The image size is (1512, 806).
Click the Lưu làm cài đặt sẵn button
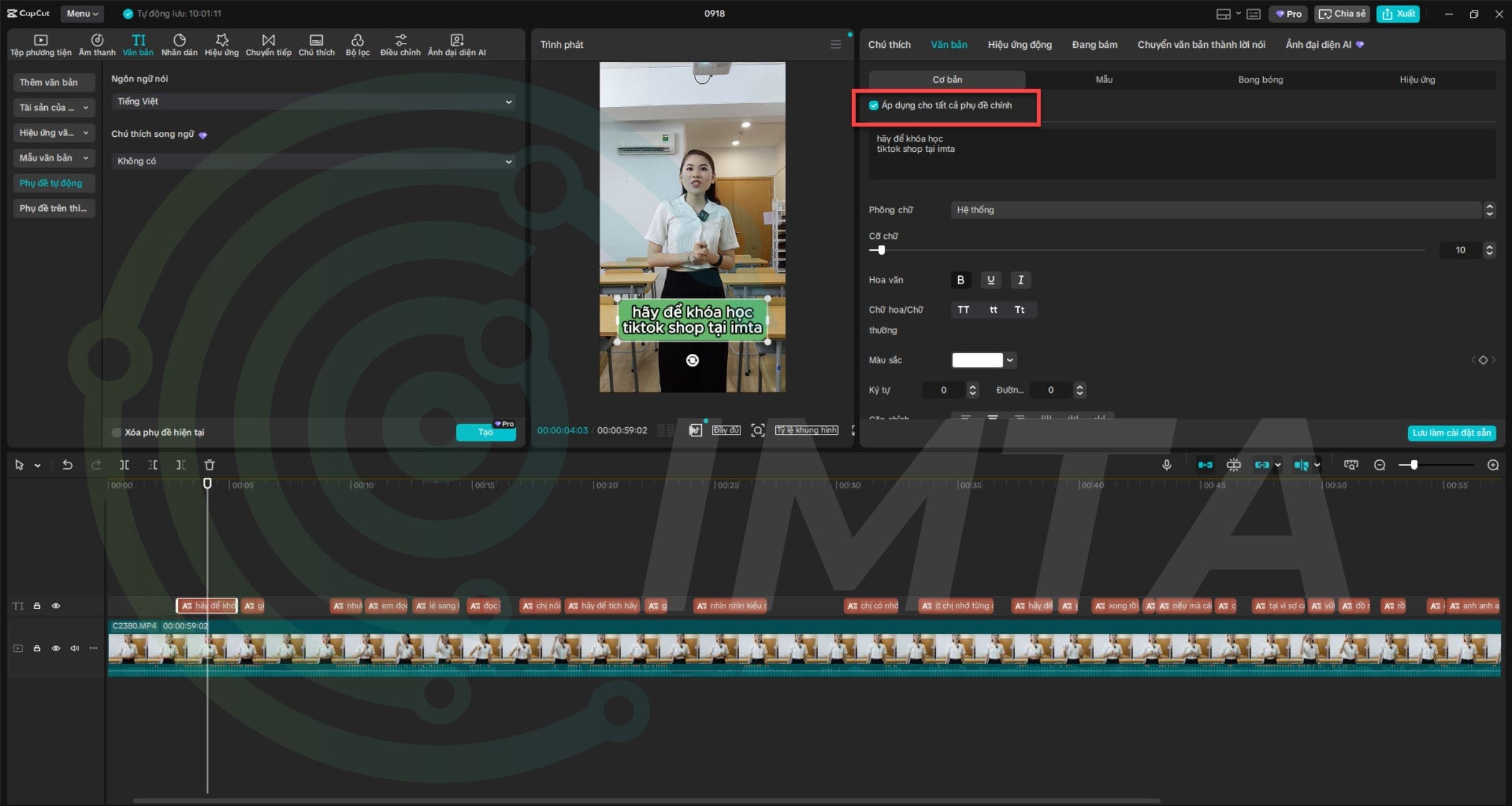pyautogui.click(x=1451, y=432)
